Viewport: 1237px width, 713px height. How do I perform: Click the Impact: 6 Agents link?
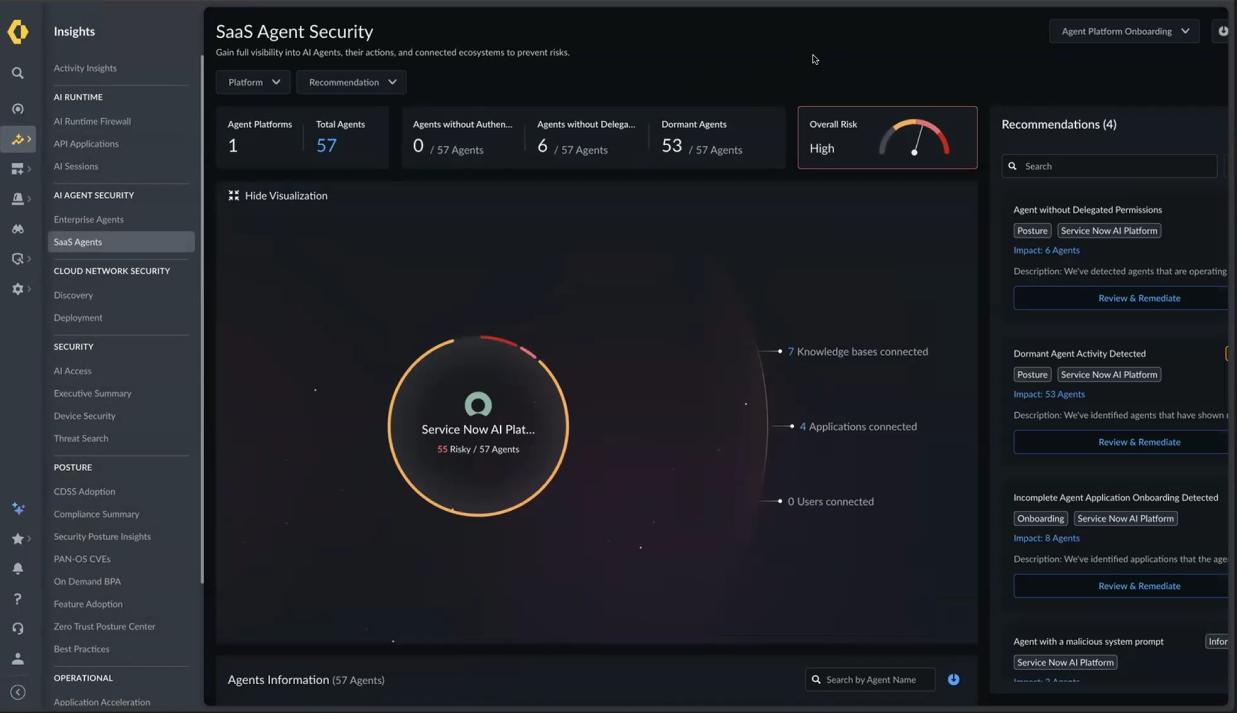coord(1046,250)
